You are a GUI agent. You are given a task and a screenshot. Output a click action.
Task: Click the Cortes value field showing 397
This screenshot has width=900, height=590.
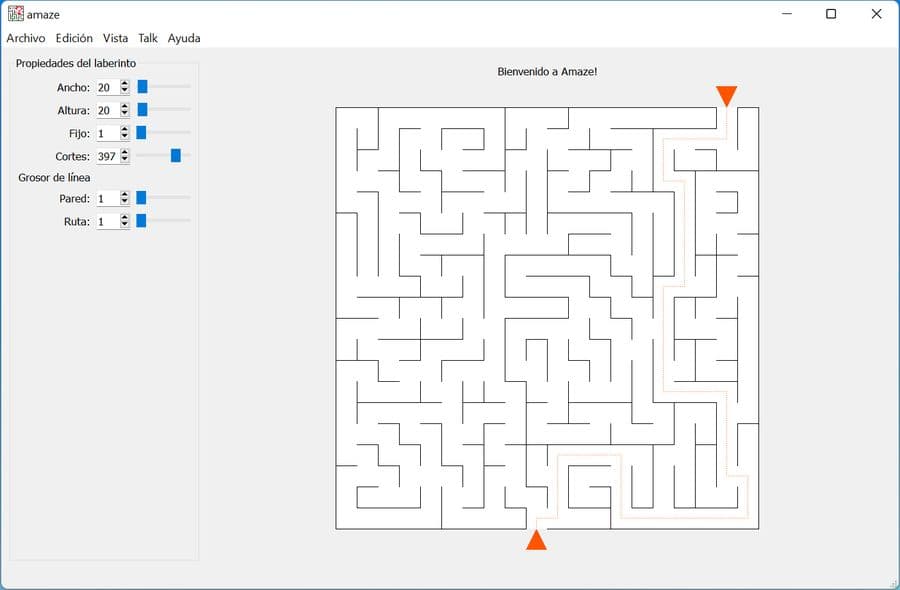pyautogui.click(x=107, y=156)
